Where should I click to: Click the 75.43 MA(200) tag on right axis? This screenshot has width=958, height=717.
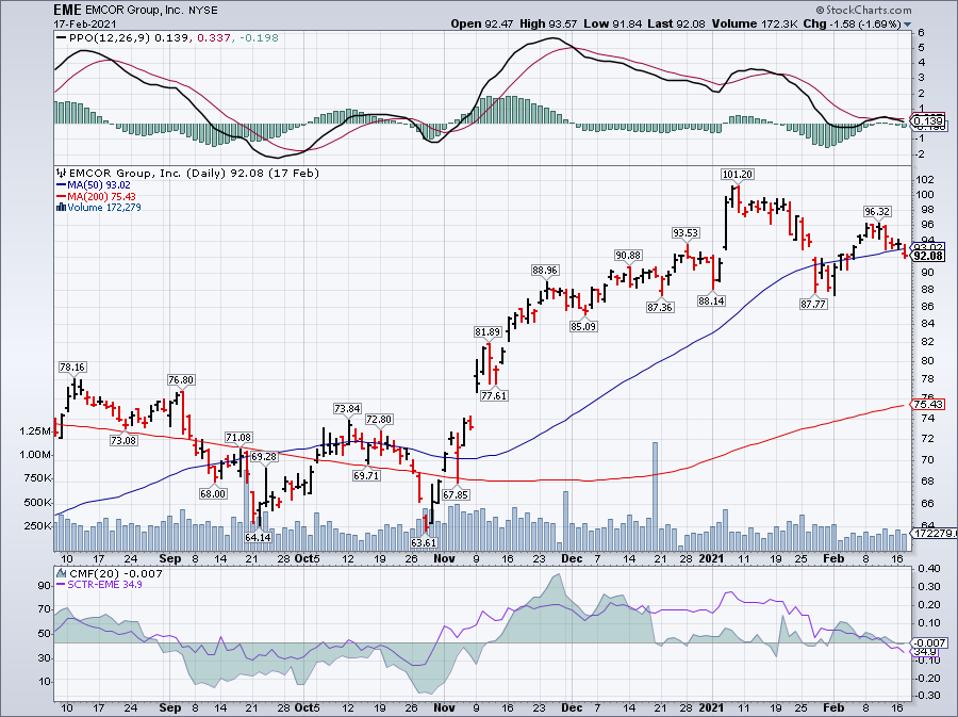coord(928,405)
